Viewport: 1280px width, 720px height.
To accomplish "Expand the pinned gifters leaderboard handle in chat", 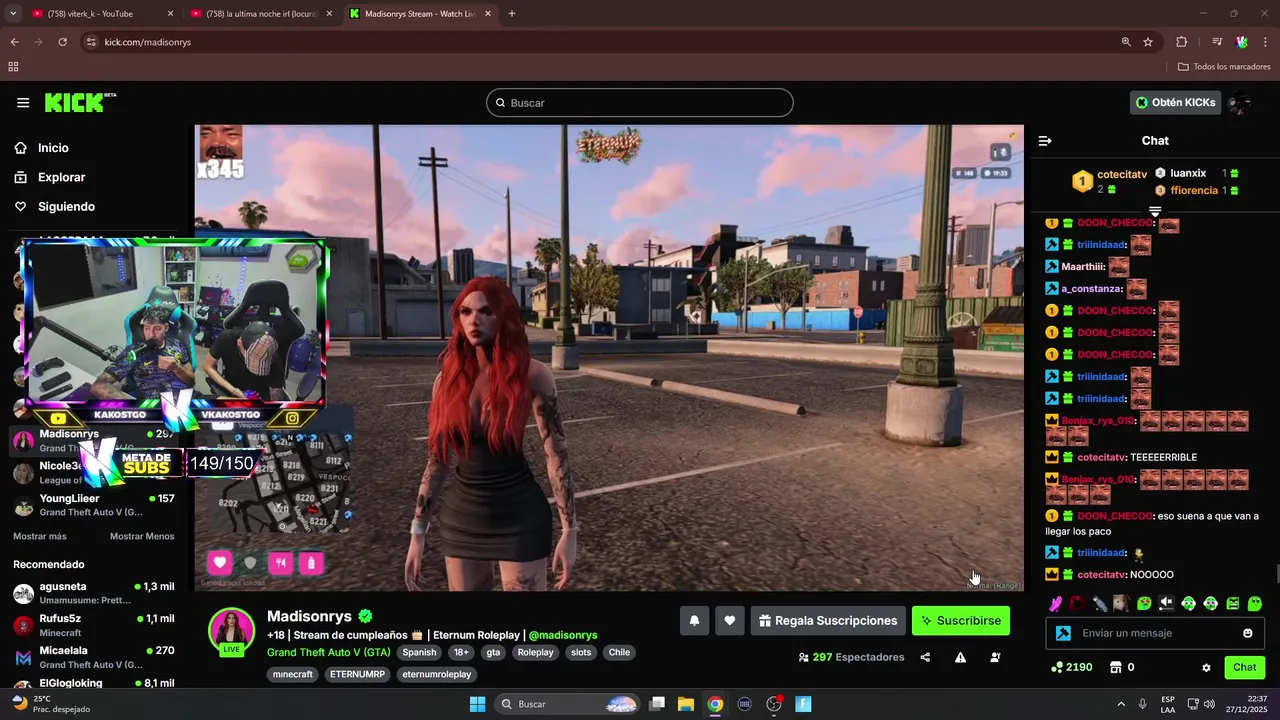I will pyautogui.click(x=1155, y=211).
